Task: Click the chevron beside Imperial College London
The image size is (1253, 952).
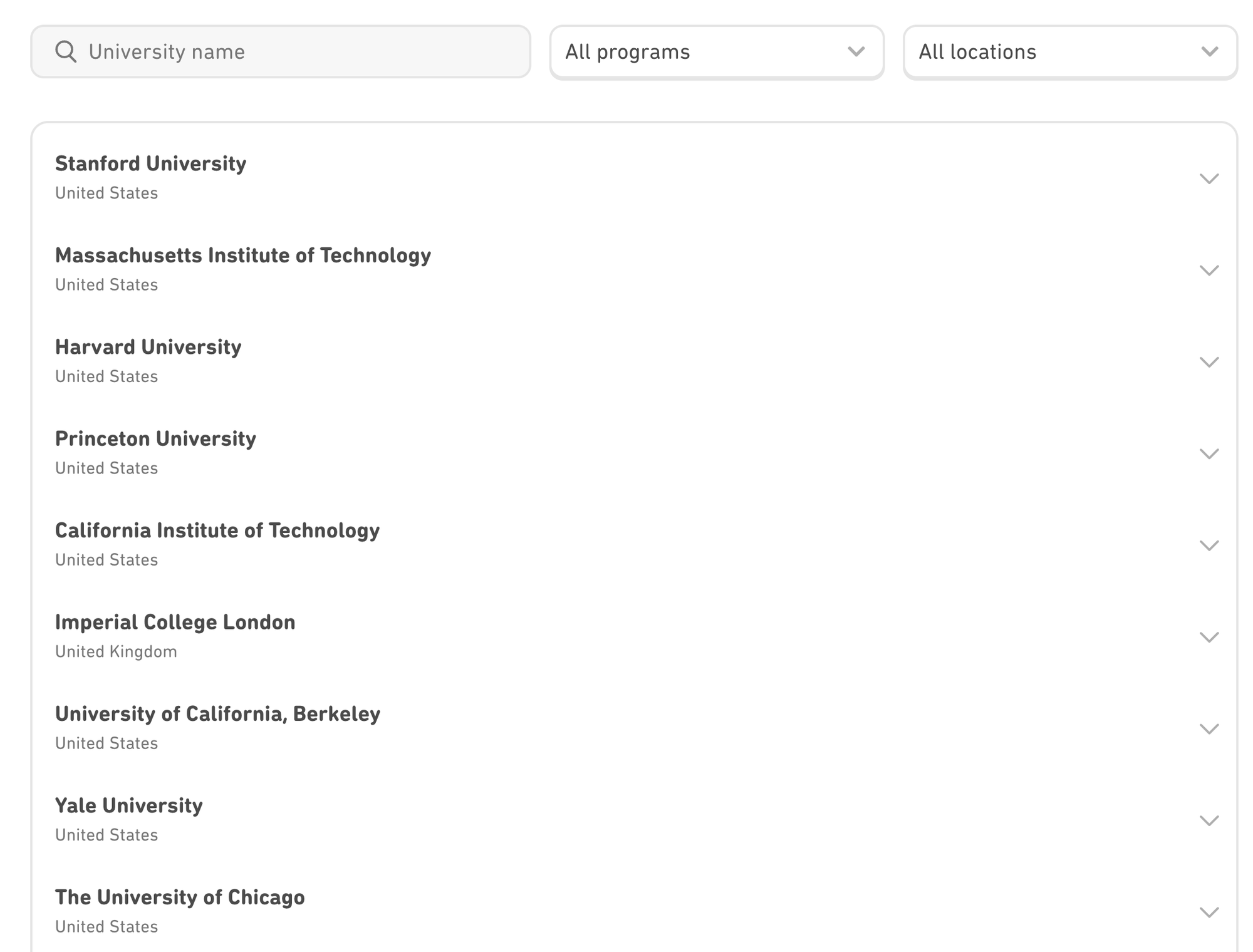Action: pos(1209,637)
